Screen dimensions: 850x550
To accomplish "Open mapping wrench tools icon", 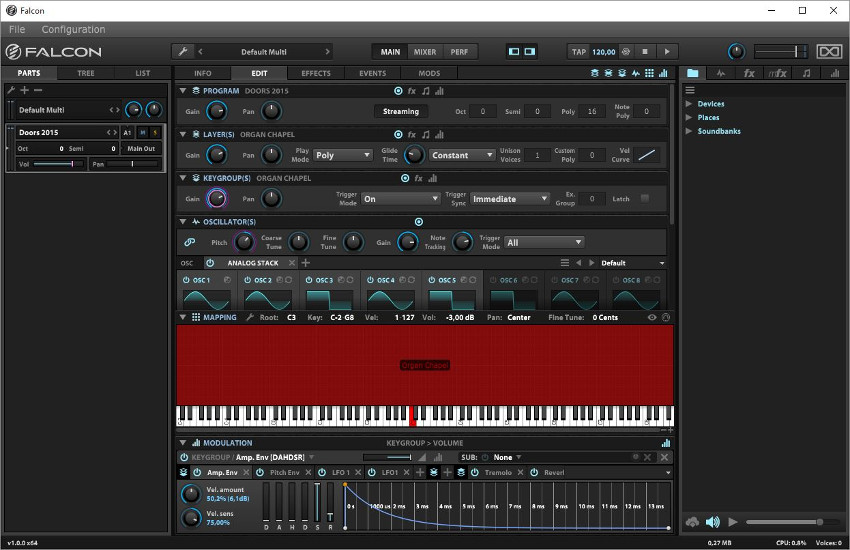I will [x=249, y=317].
